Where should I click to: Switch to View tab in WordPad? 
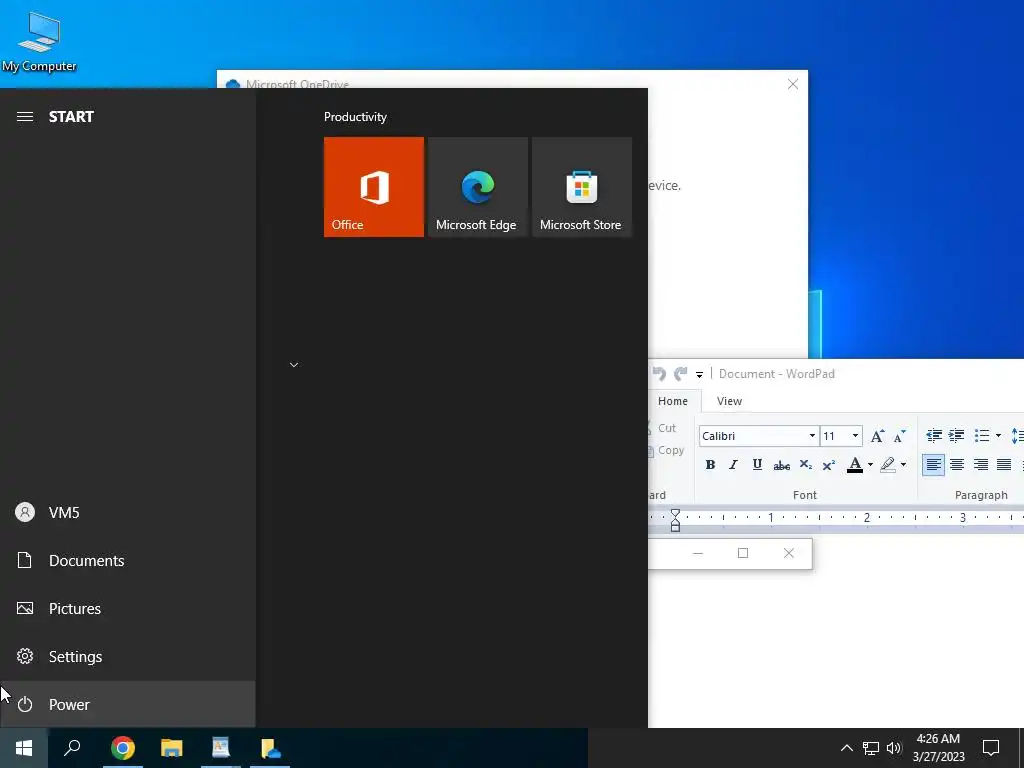point(729,401)
